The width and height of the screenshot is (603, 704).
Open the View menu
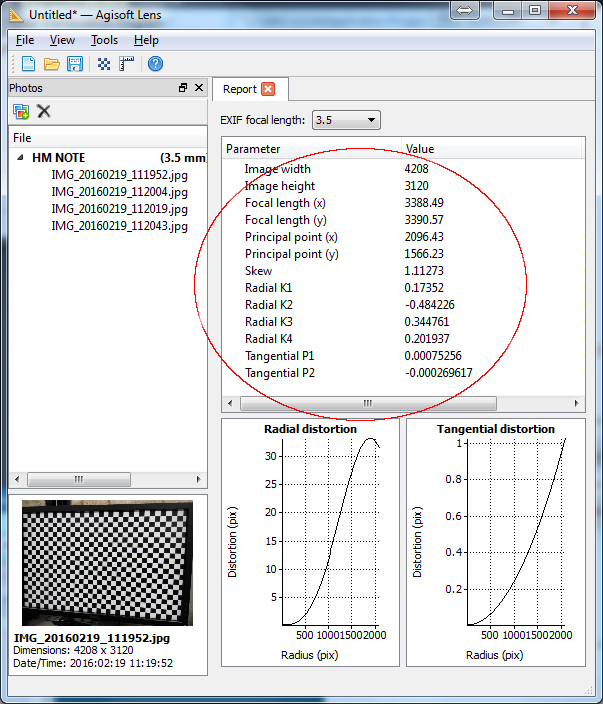(x=62, y=40)
